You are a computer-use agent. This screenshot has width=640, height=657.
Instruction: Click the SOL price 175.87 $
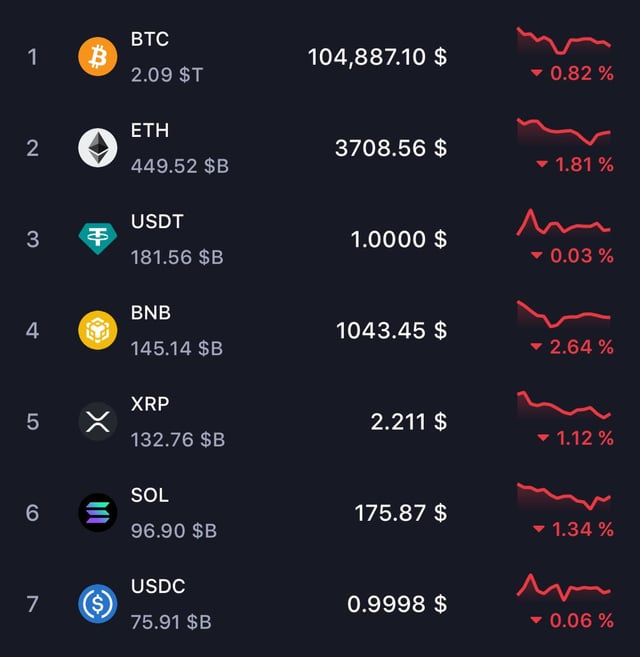(400, 513)
